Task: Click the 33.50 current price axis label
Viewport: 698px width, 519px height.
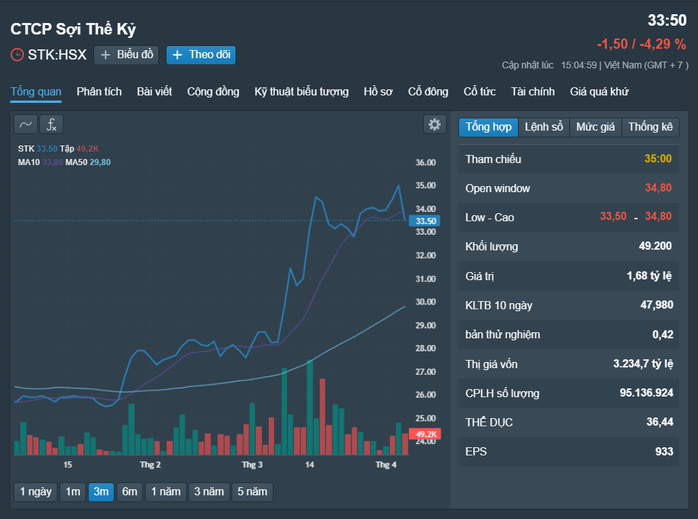Action: point(425,221)
